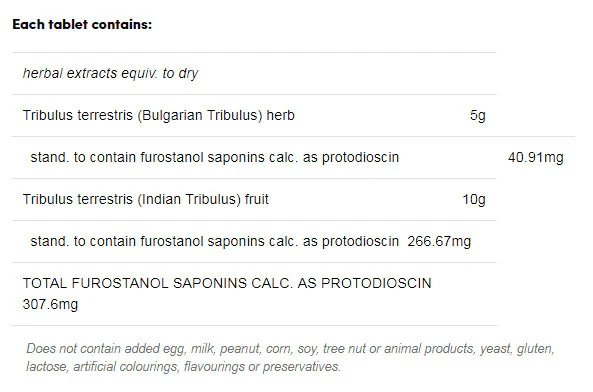Click the 10g amount value
593x392 pixels.
click(x=474, y=199)
